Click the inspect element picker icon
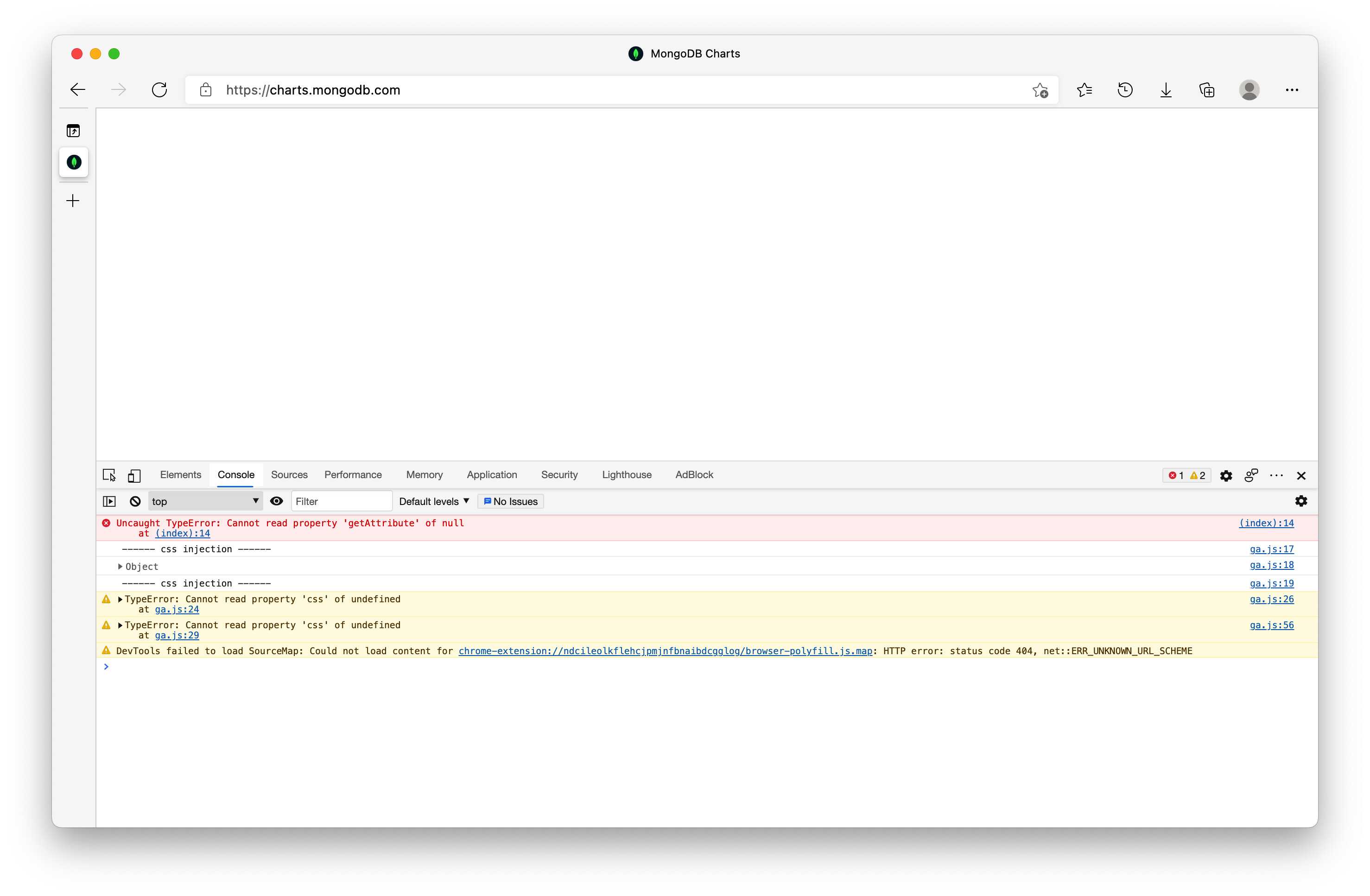 pyautogui.click(x=109, y=475)
